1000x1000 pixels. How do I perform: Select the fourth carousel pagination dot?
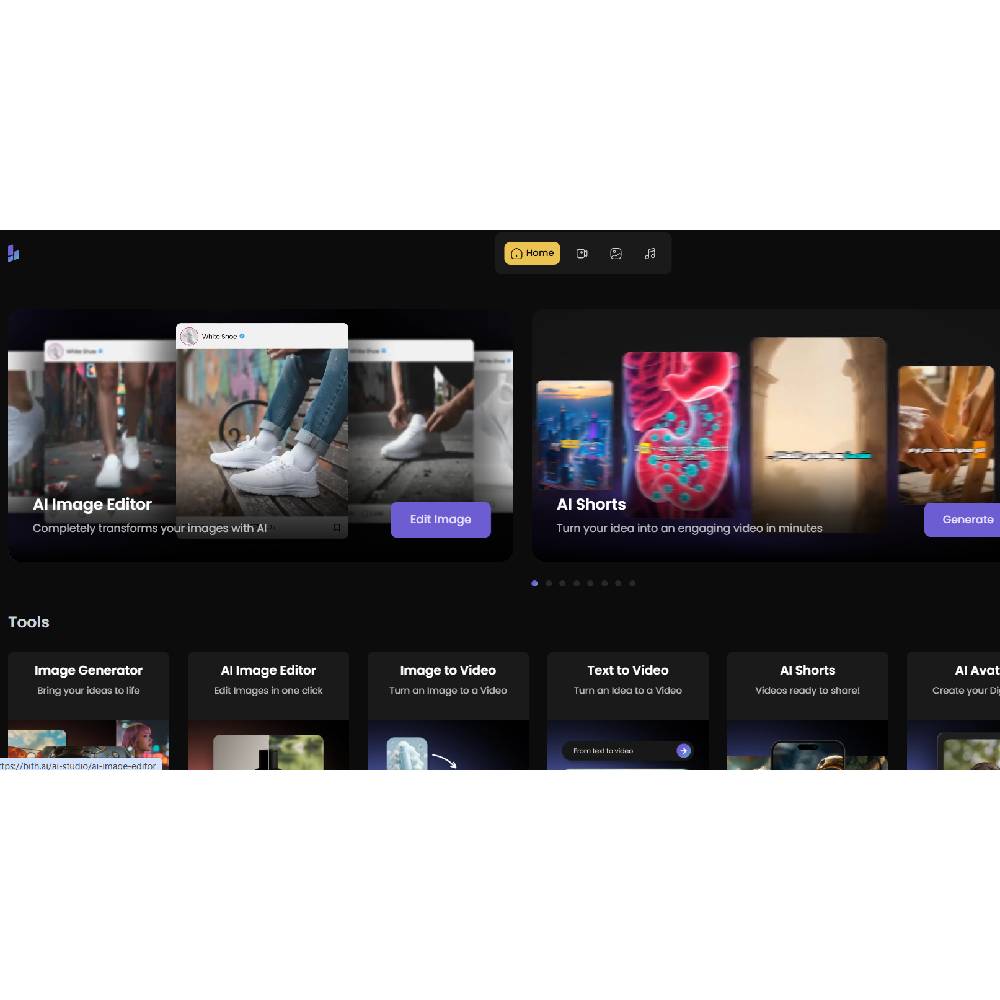pyautogui.click(x=577, y=583)
